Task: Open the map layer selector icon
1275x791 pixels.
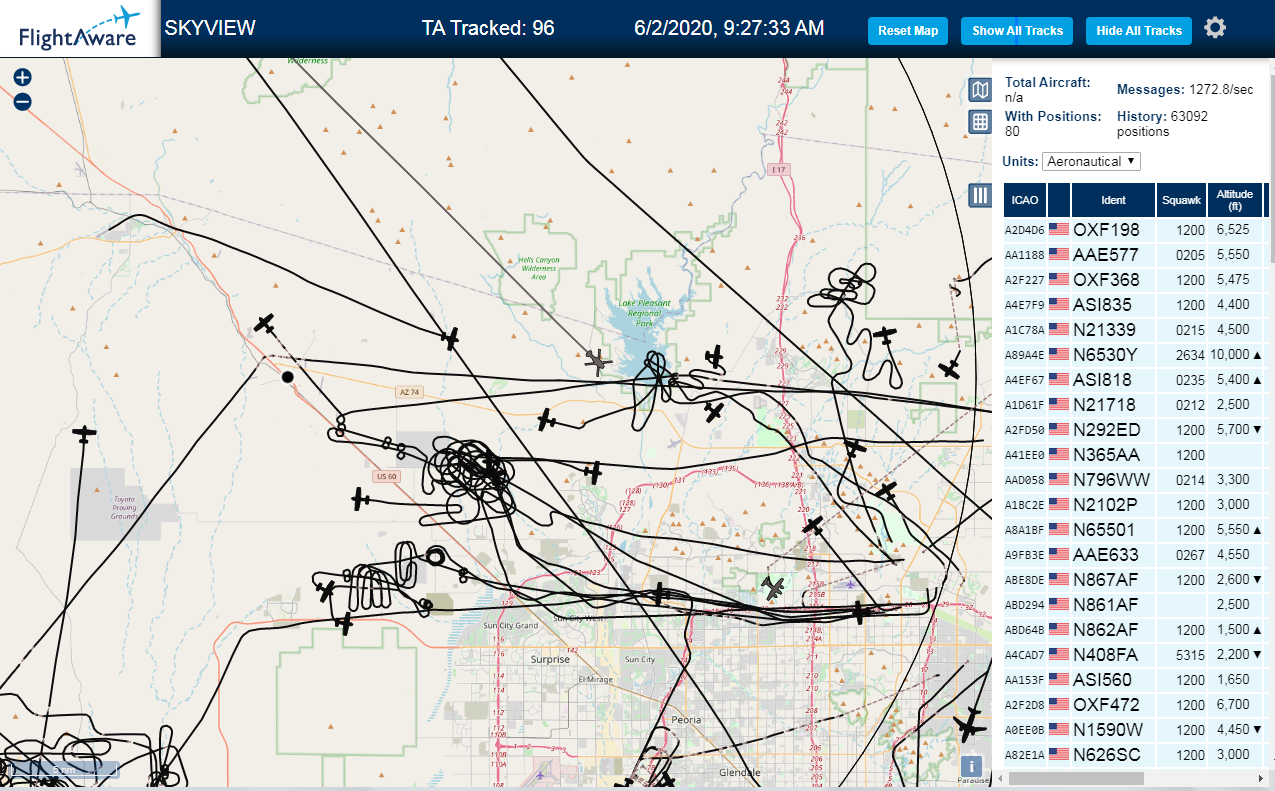Action: tap(980, 91)
